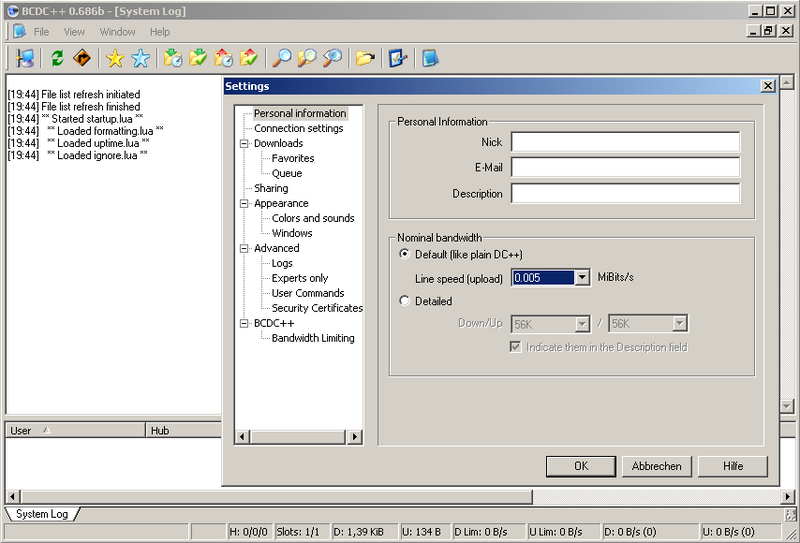
Task: Sort by the Hub column header
Action: [x=184, y=430]
